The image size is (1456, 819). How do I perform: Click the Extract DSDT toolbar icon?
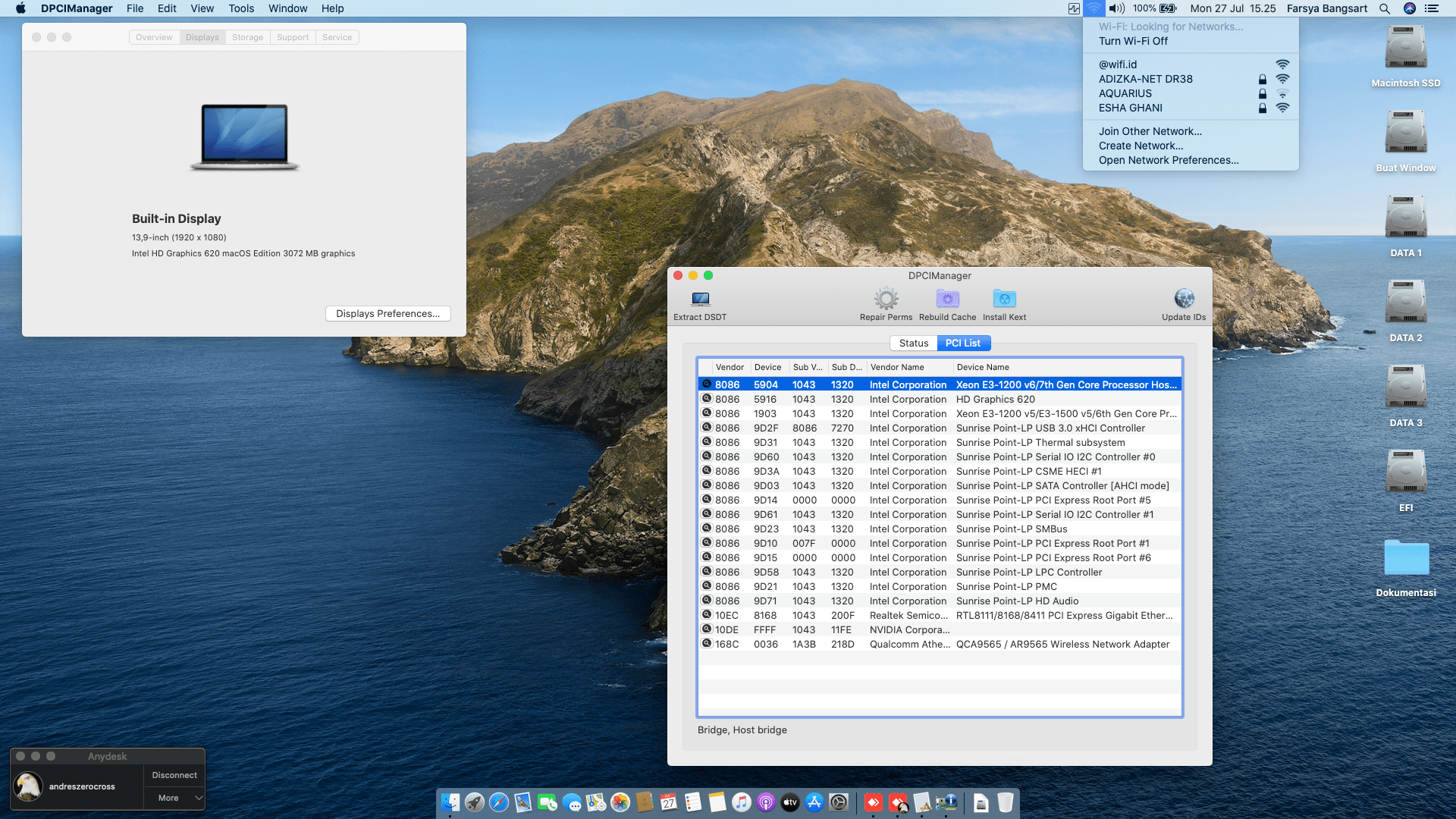point(700,299)
